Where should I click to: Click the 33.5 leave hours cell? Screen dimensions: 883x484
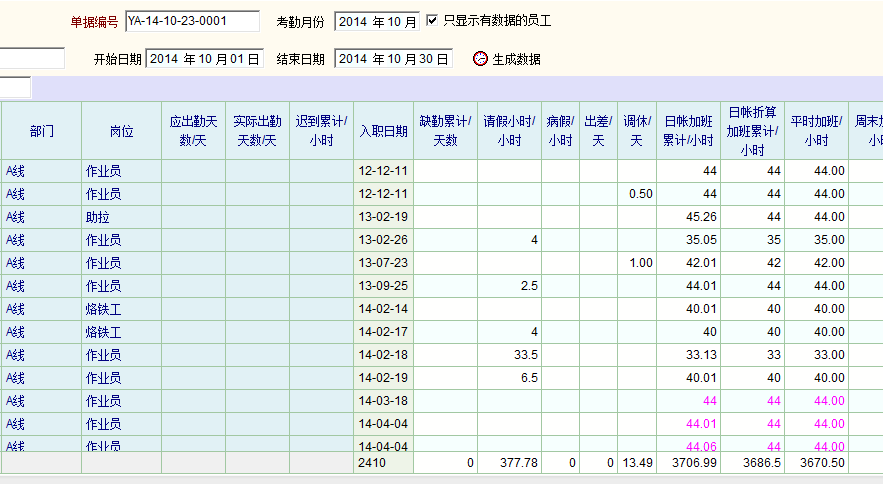point(509,355)
